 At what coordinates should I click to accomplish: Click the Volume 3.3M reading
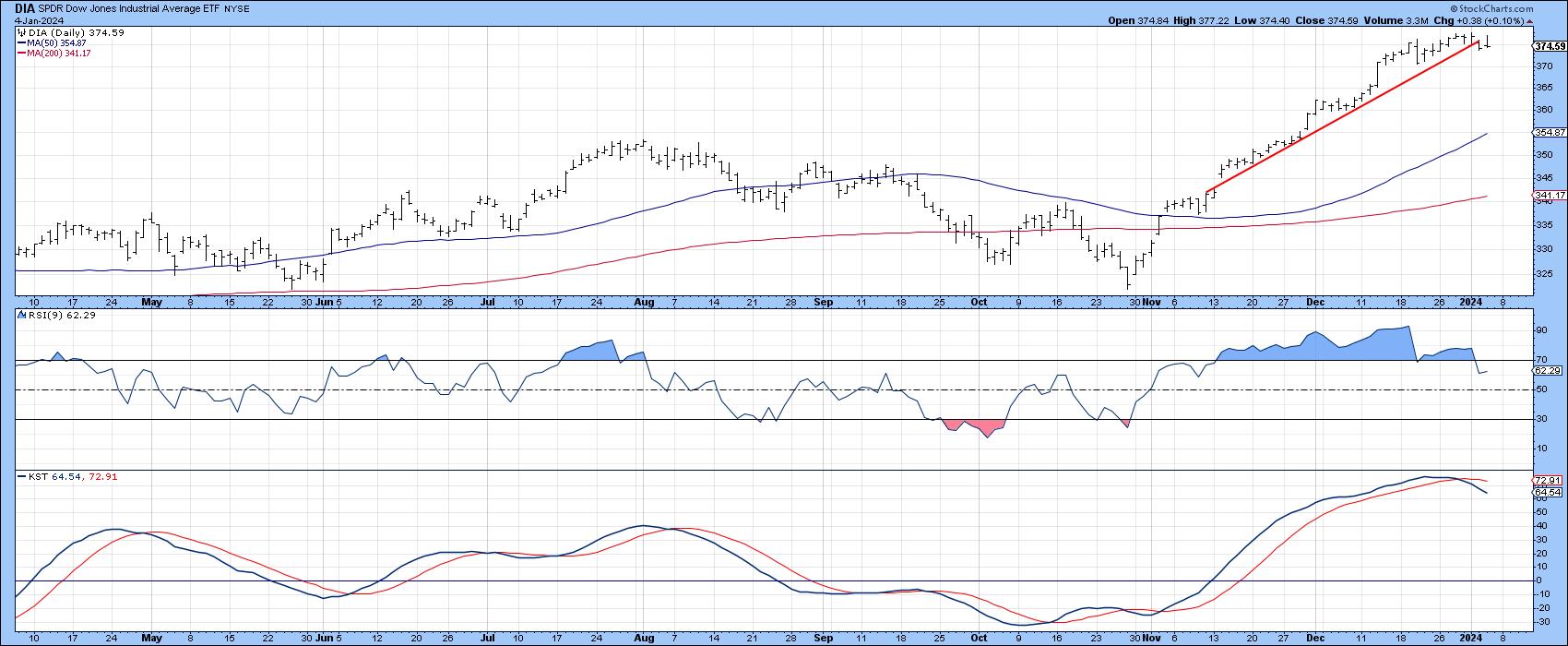(1397, 19)
